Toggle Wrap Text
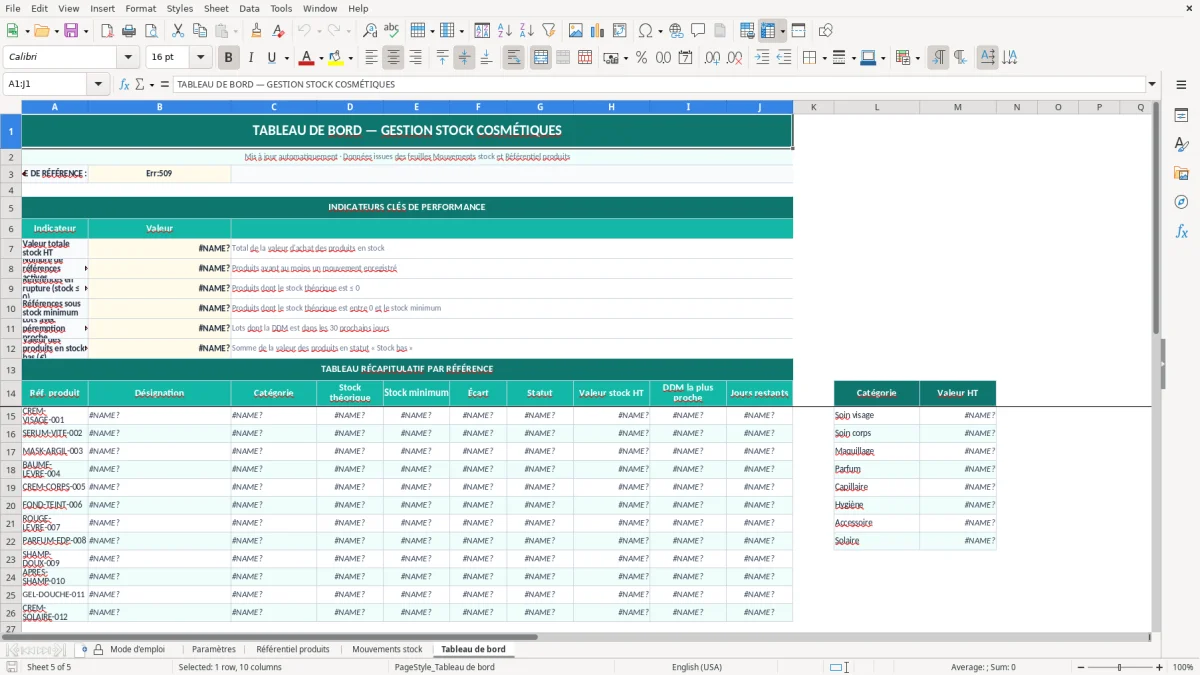 (513, 58)
